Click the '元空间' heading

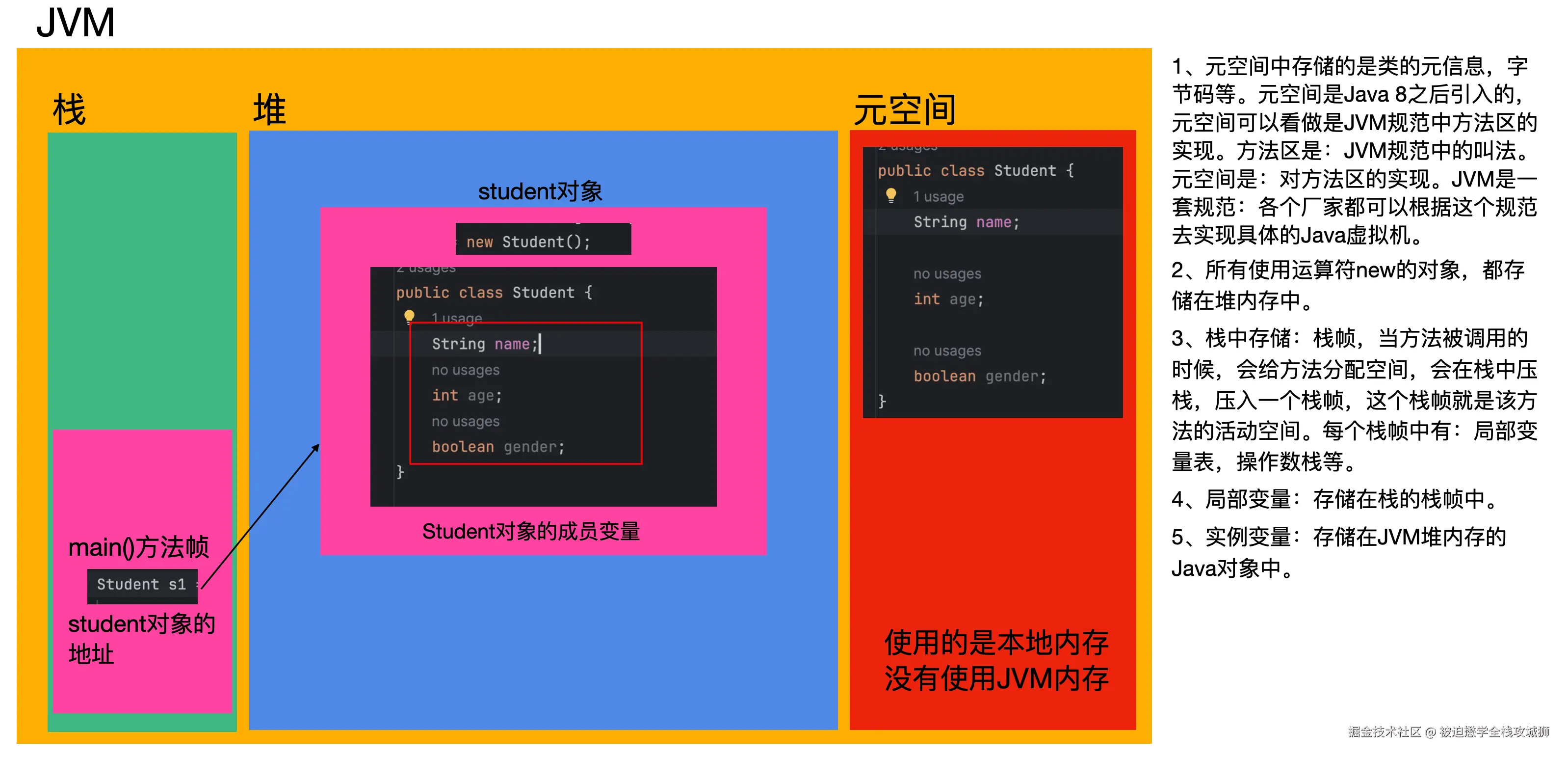pos(905,109)
